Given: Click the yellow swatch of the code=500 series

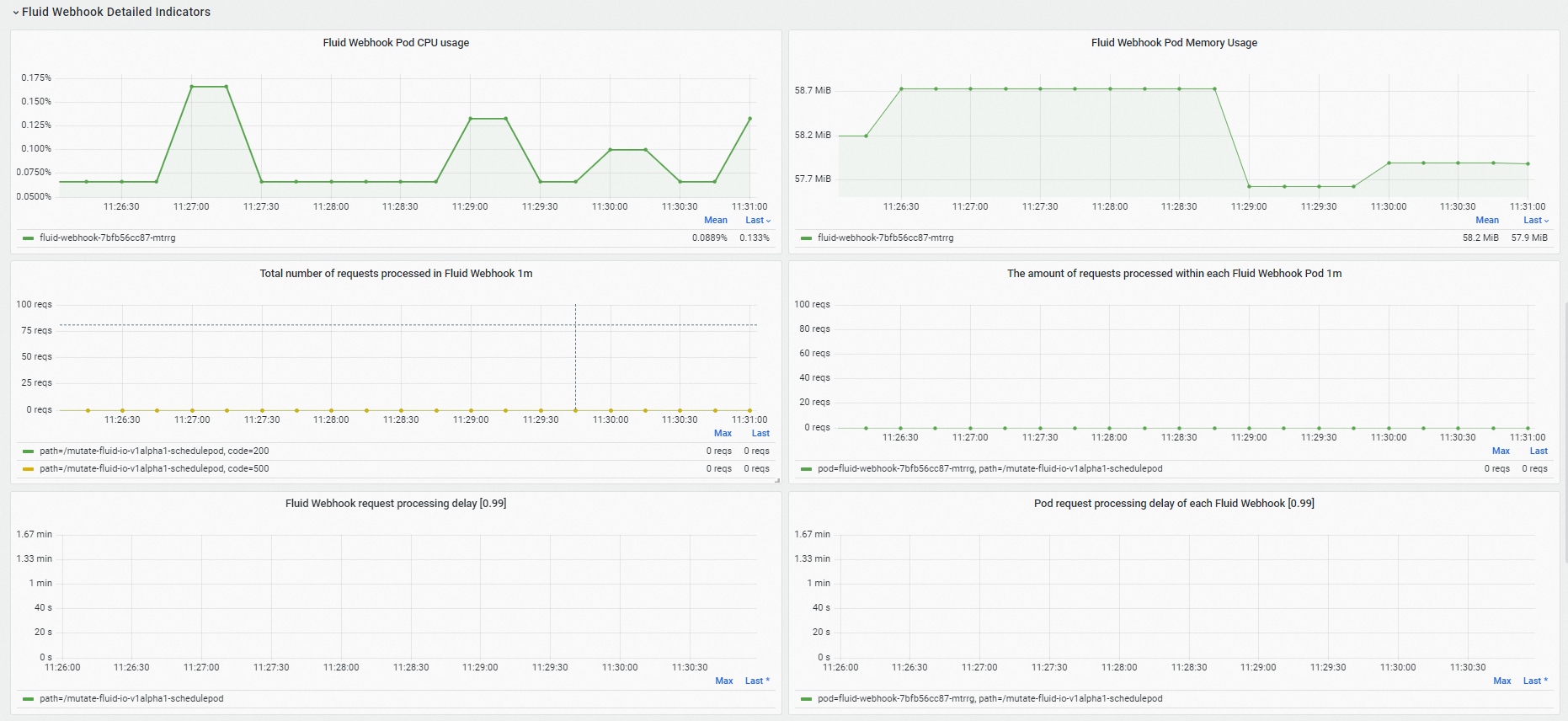Looking at the screenshot, I should coord(28,469).
